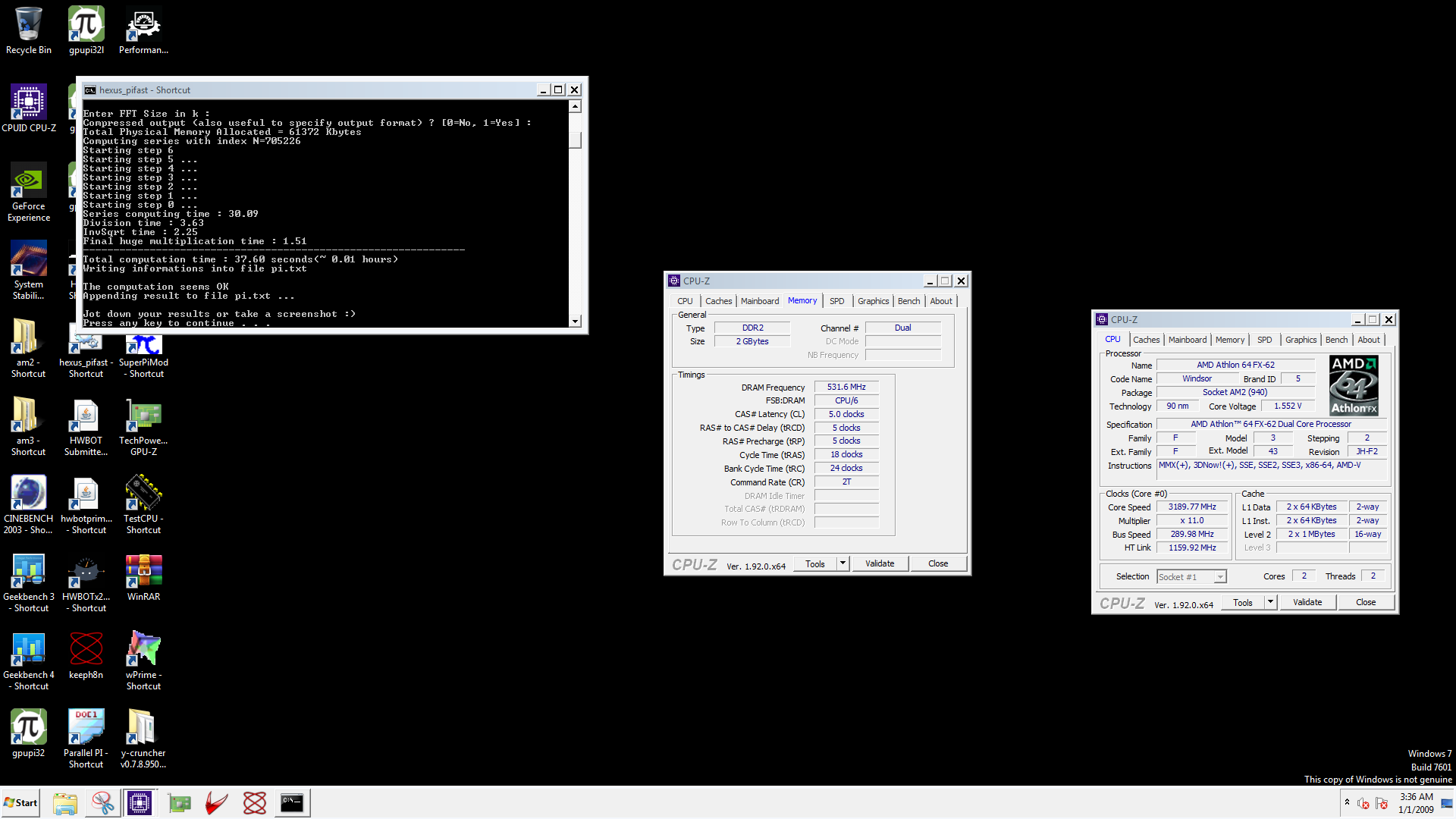Open WinRAR desktop icon

pos(143,577)
